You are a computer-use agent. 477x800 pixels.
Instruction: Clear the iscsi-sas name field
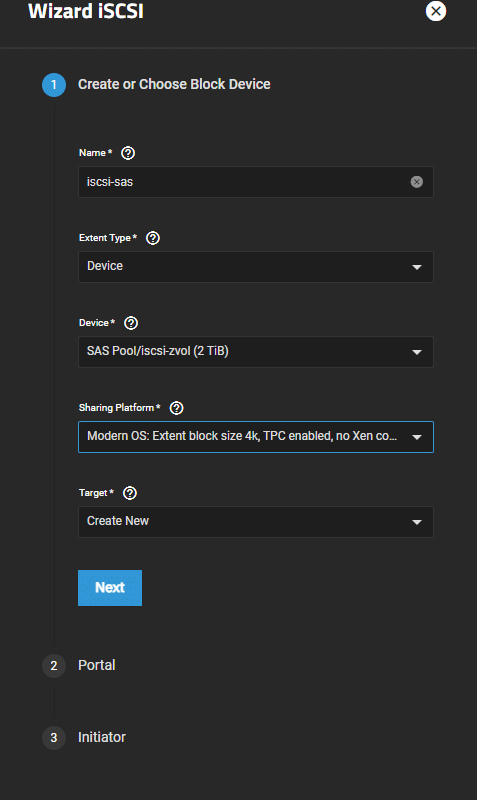pyautogui.click(x=417, y=182)
